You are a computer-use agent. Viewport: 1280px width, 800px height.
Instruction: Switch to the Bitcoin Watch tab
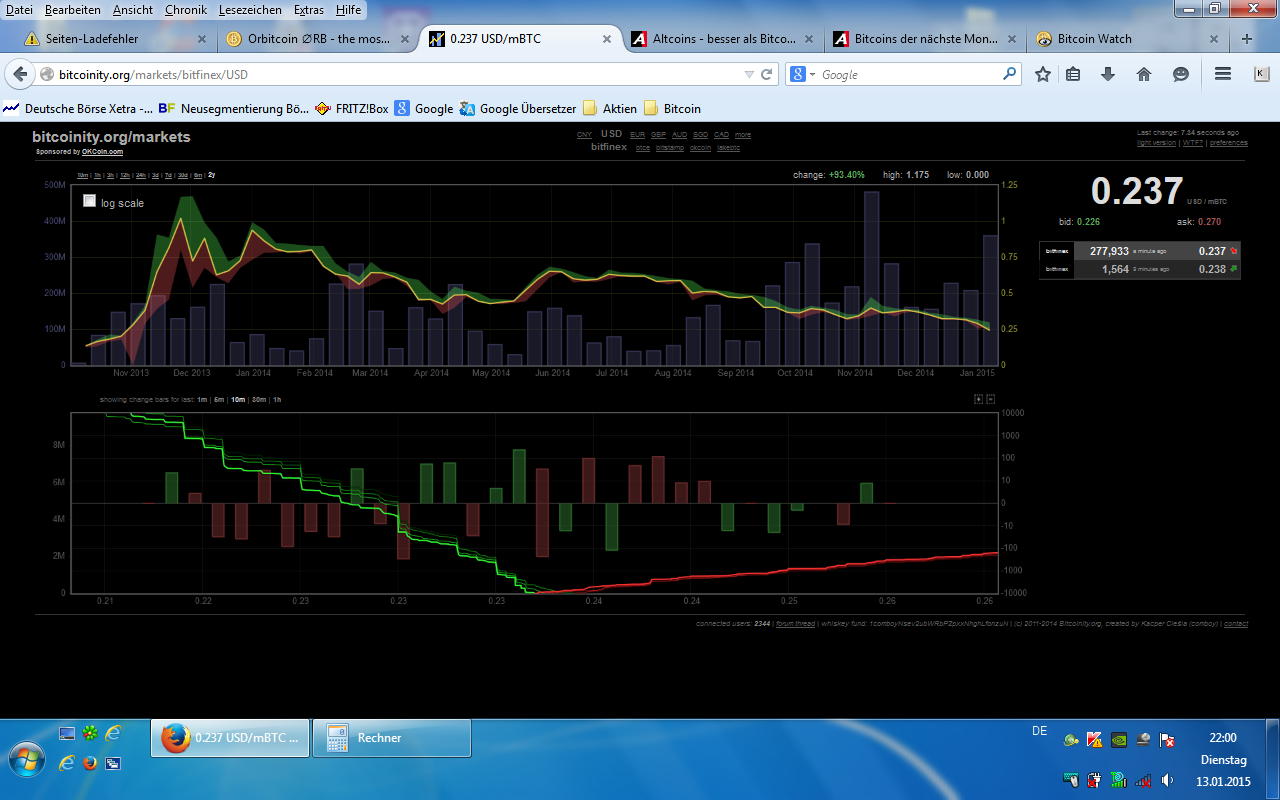(1128, 39)
